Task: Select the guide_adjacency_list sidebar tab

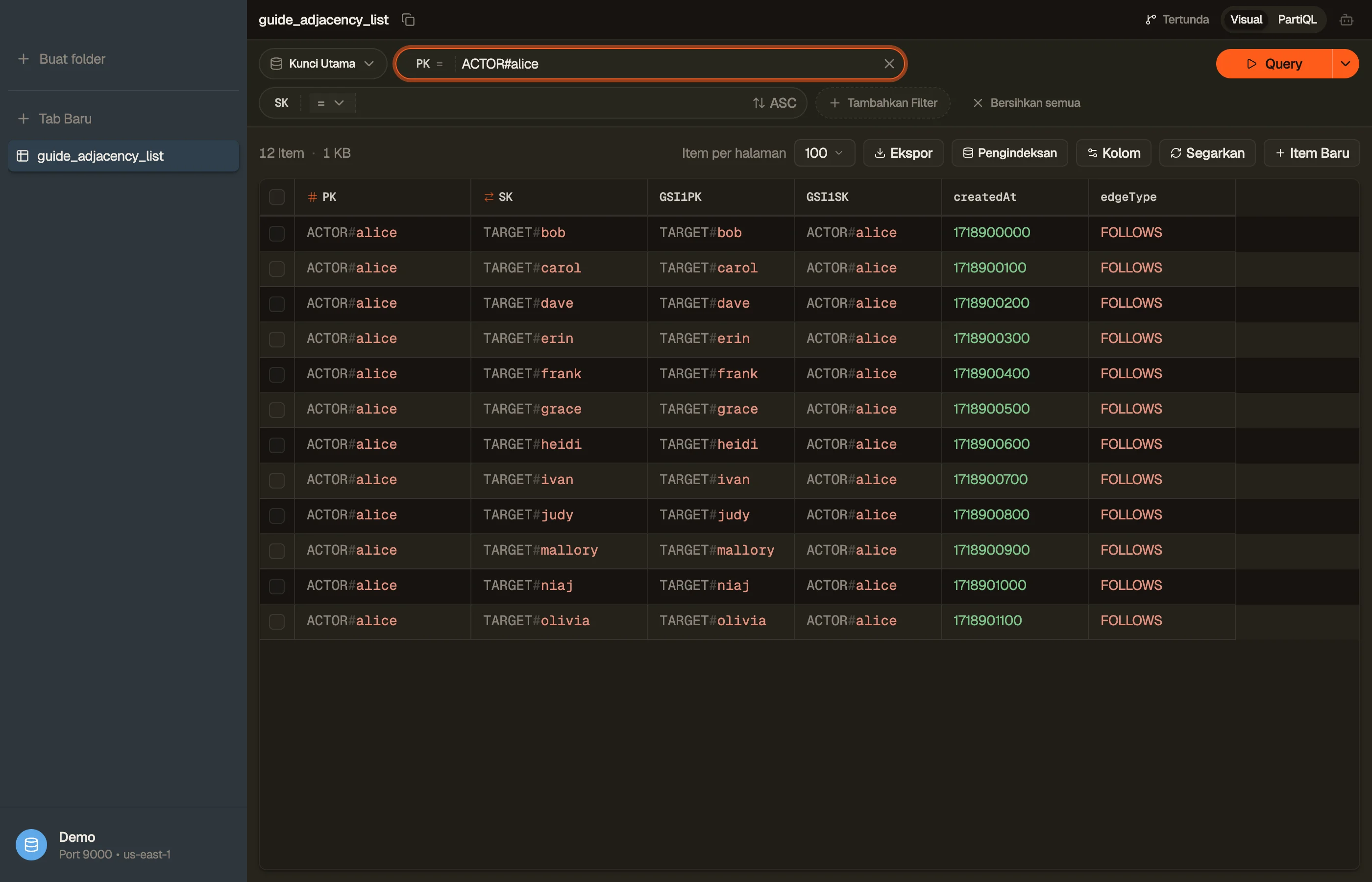Action: pos(123,156)
